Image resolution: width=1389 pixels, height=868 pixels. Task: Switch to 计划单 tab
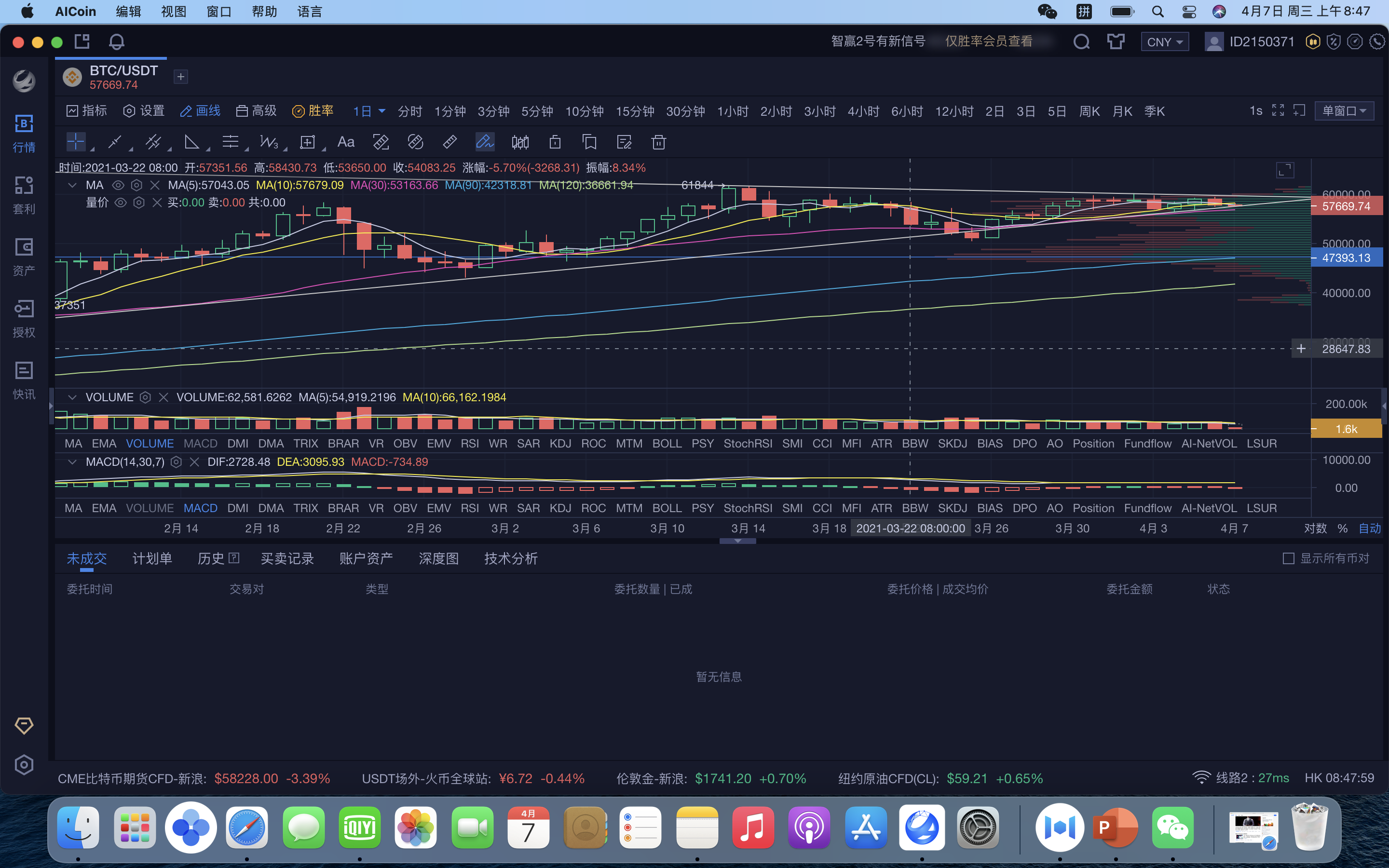click(x=152, y=558)
